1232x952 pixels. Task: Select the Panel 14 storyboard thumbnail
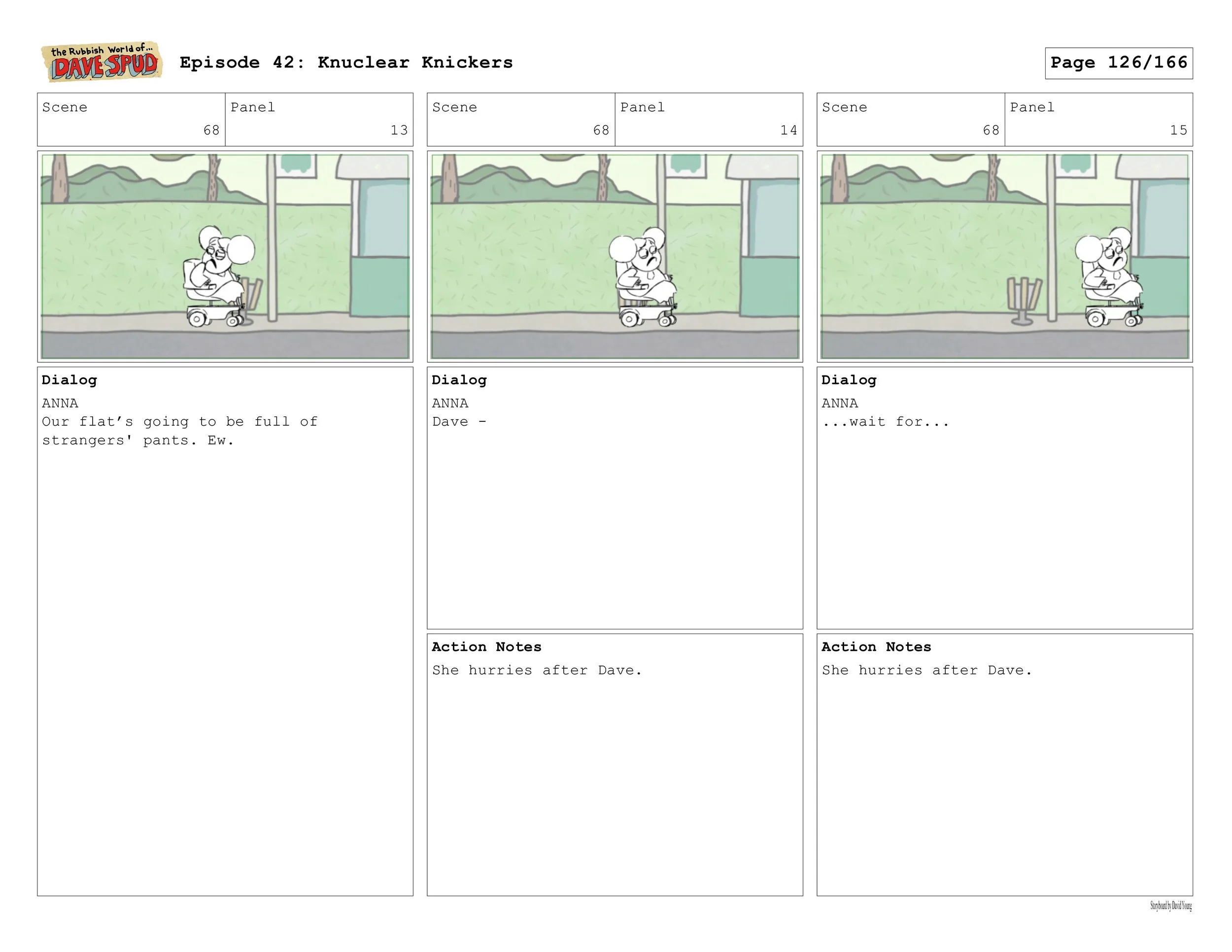615,256
